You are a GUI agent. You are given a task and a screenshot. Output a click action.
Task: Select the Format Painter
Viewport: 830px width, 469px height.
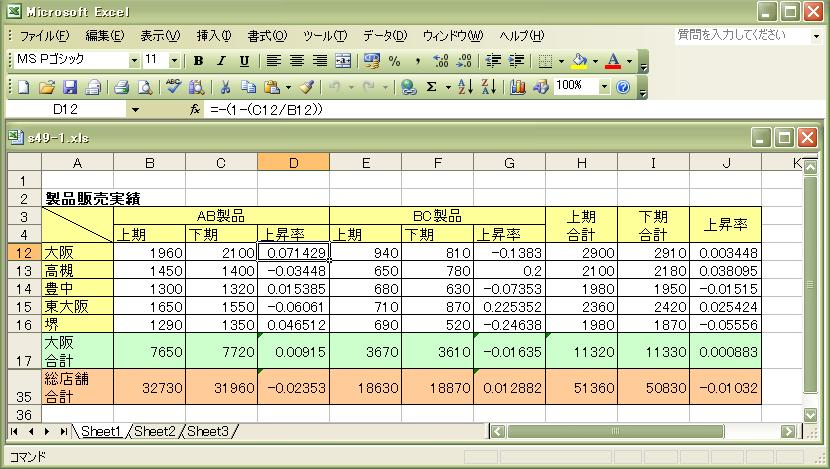(307, 87)
